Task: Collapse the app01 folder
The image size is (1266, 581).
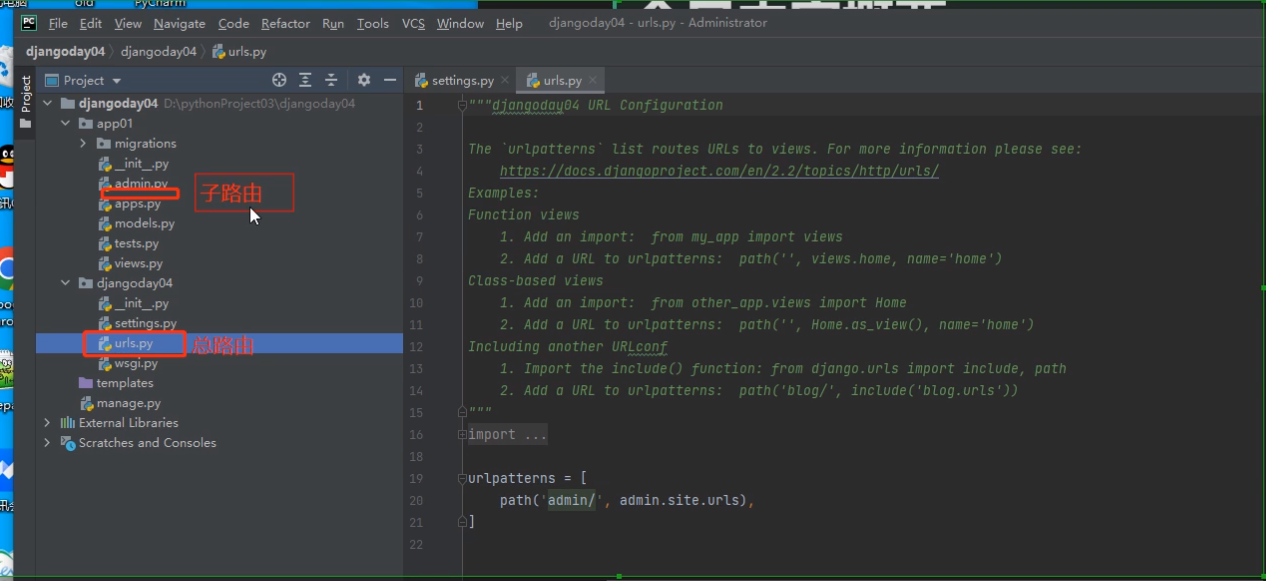Action: pos(65,123)
